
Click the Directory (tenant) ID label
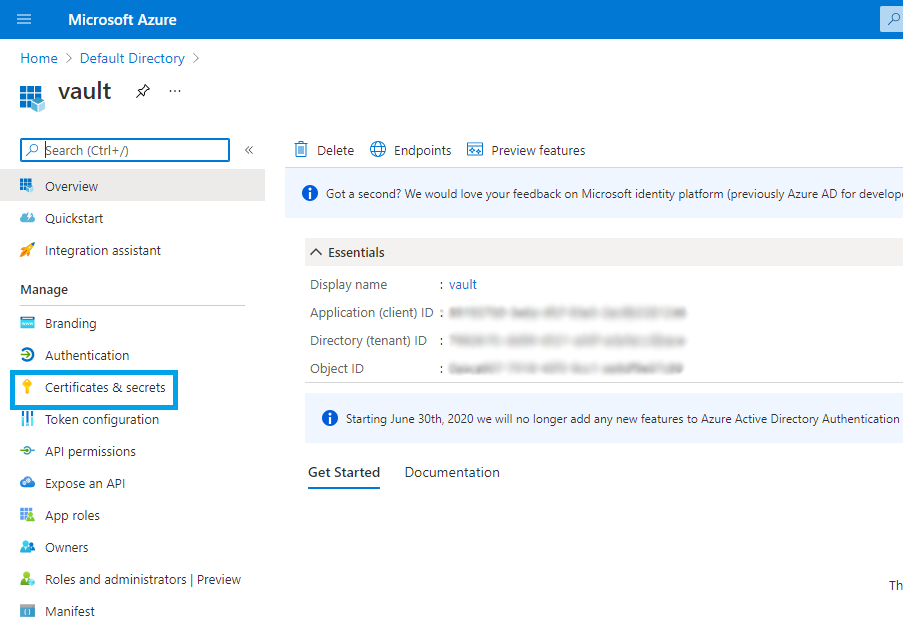click(368, 340)
